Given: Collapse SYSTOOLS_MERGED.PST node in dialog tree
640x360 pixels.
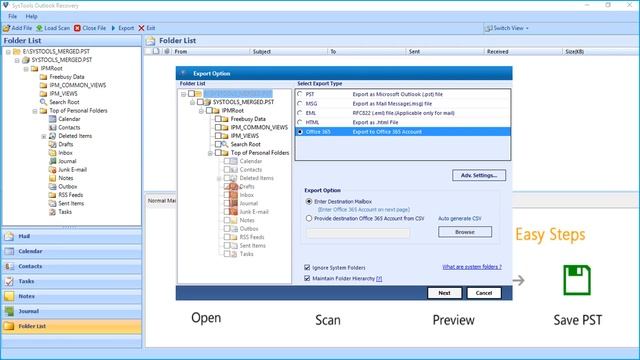Looking at the screenshot, I should (192, 102).
